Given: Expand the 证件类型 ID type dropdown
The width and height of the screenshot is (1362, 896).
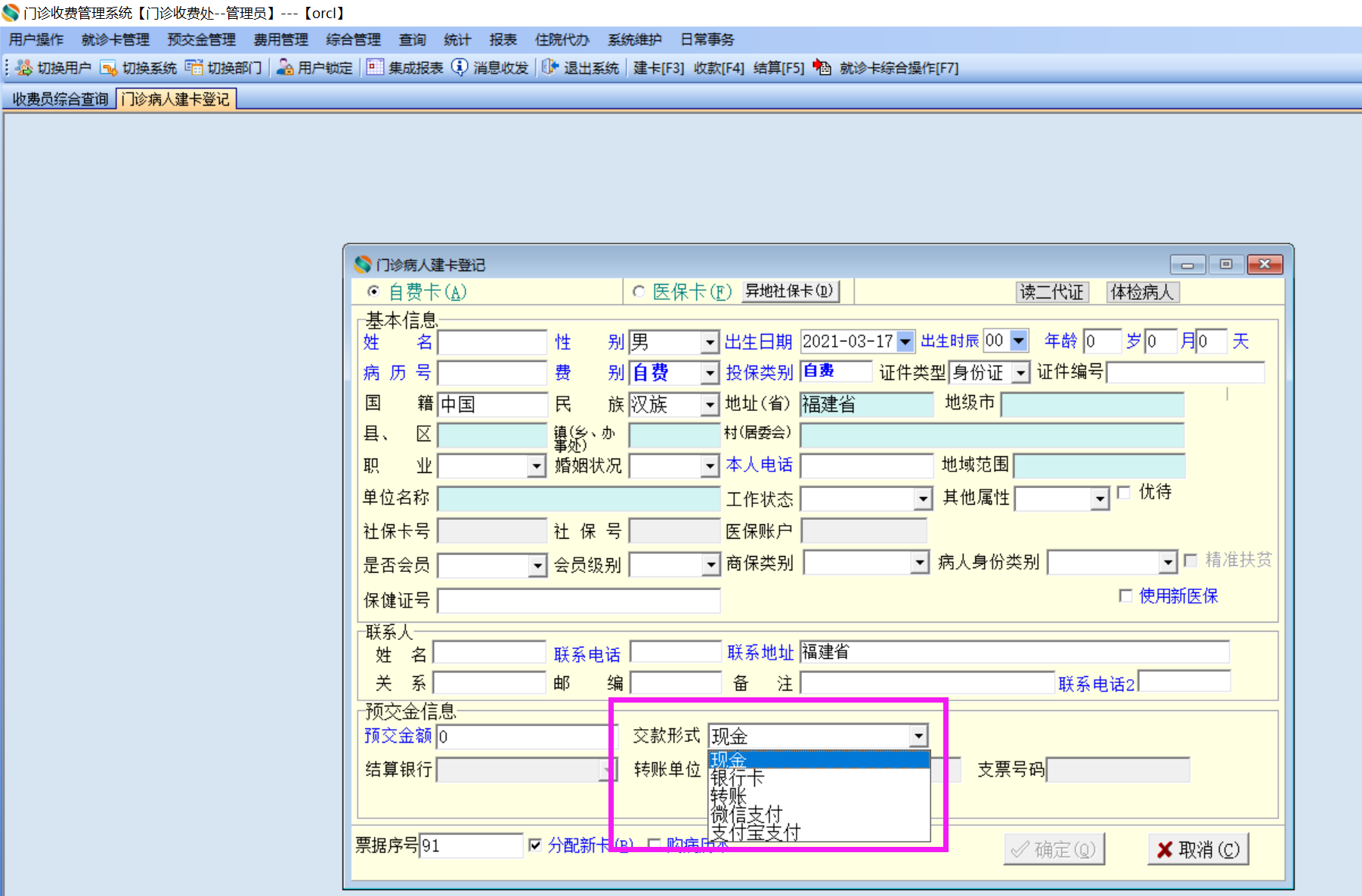Looking at the screenshot, I should coord(1021,372).
